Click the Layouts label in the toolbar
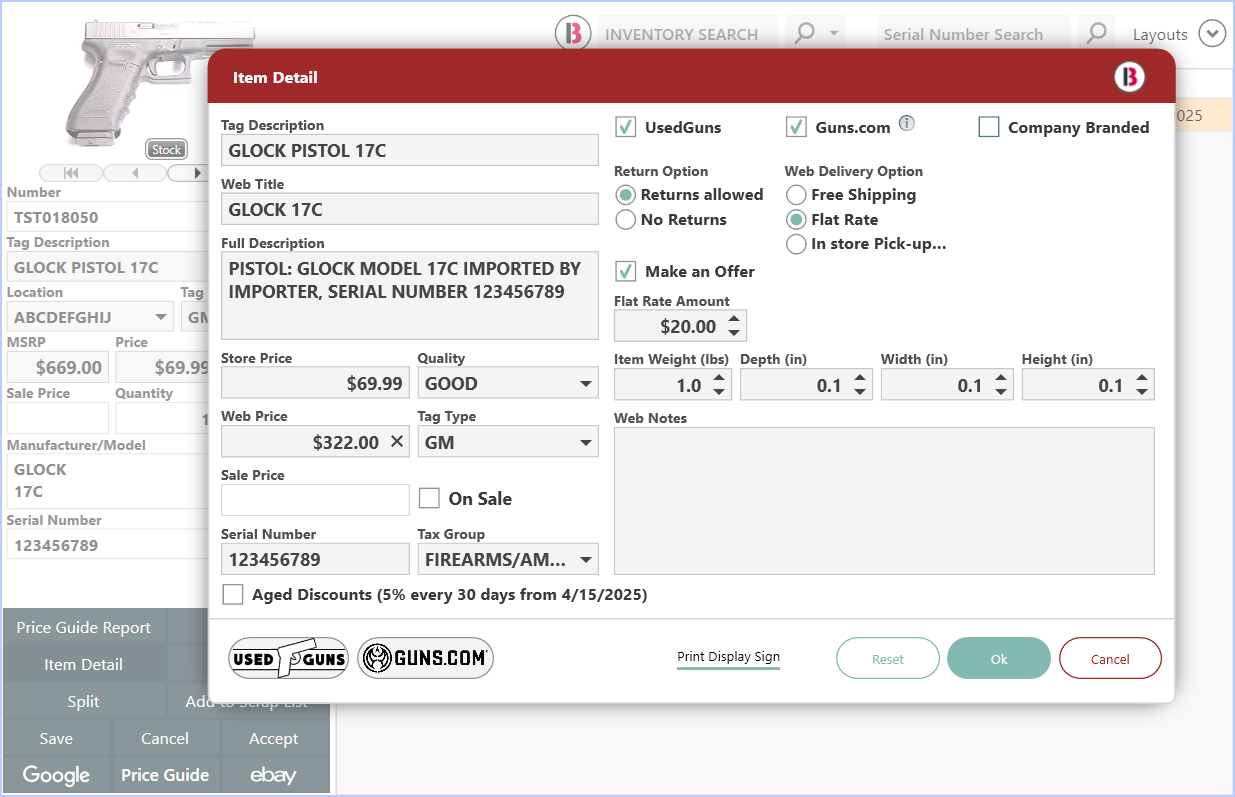1235x797 pixels. tap(1160, 35)
